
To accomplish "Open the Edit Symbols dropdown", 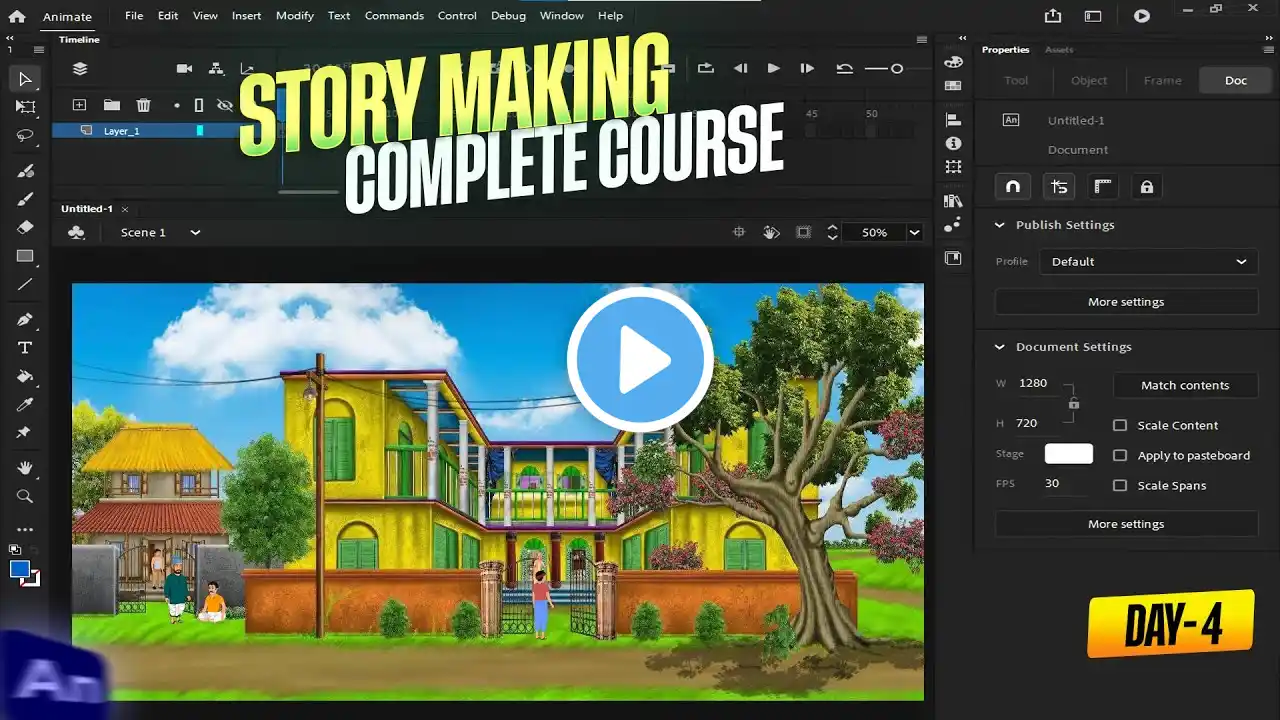I will point(76,232).
